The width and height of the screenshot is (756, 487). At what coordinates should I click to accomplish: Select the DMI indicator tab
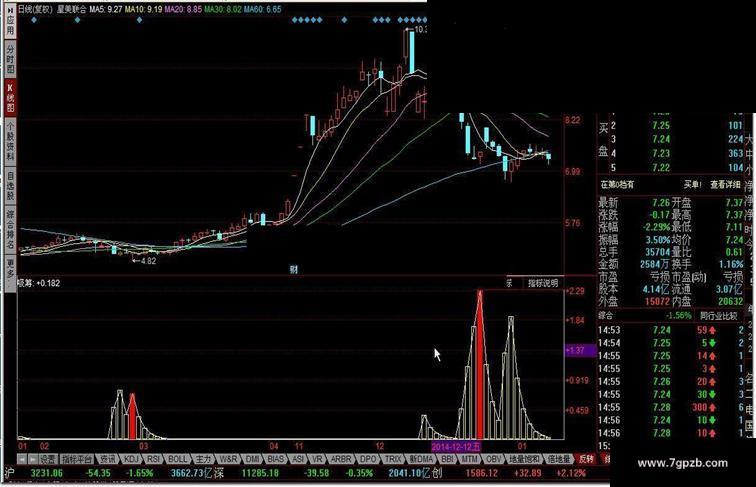click(x=253, y=459)
